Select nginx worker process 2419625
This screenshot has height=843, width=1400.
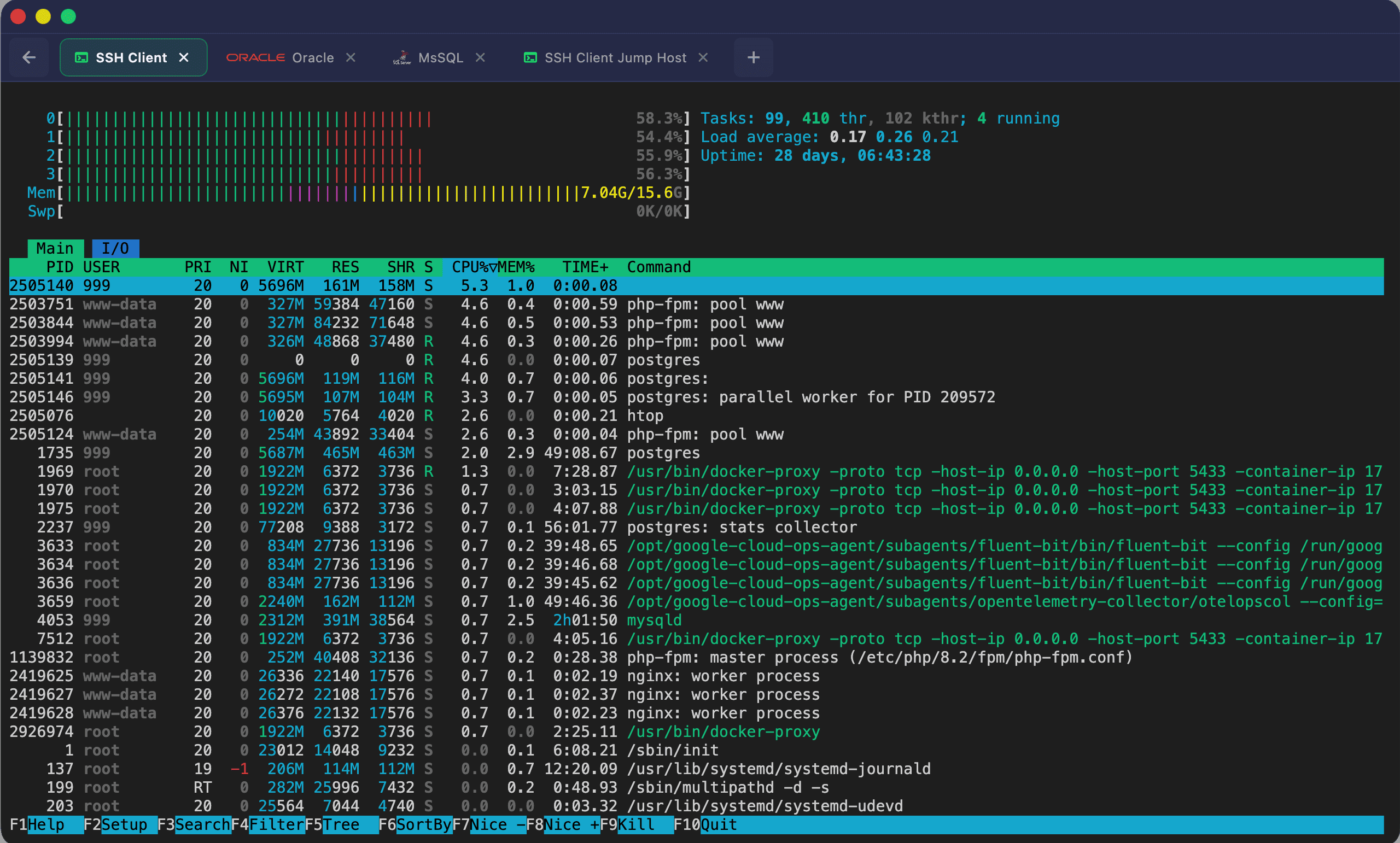(696, 675)
